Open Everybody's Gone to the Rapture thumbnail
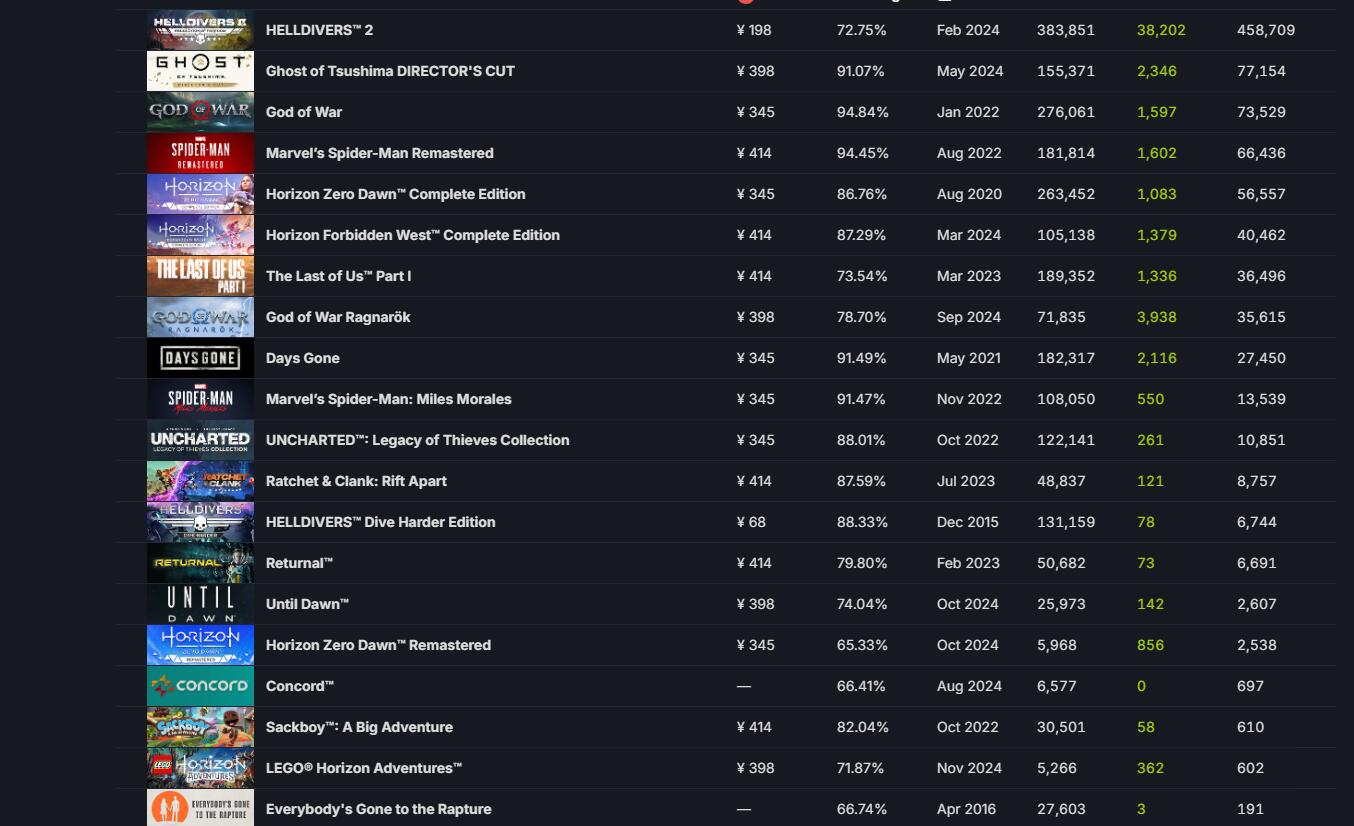The height and width of the screenshot is (826, 1354). click(x=200, y=808)
